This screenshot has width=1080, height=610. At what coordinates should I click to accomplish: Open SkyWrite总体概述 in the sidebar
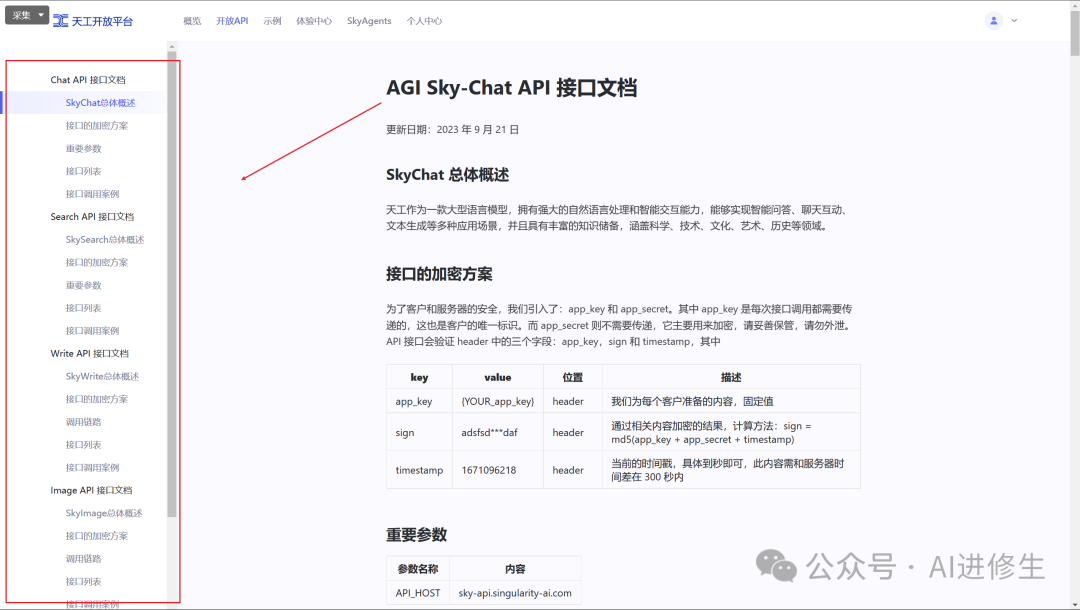coord(102,376)
